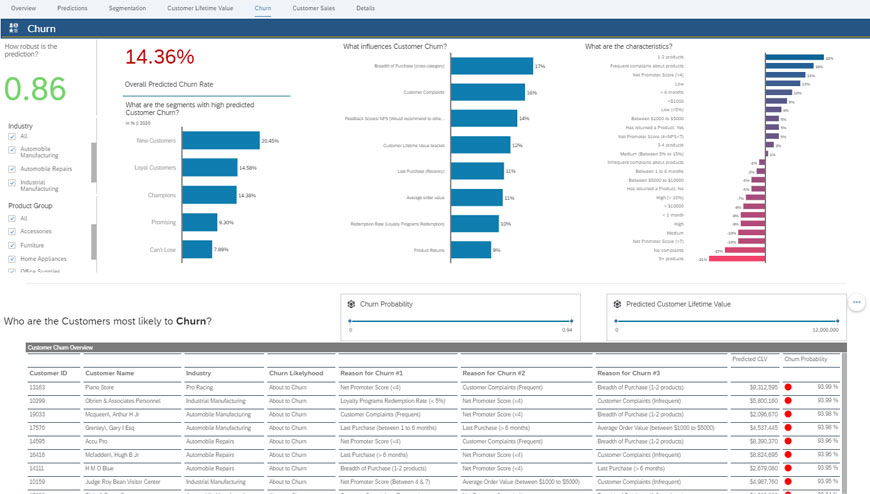This screenshot has height=494, width=870.
Task: Click left handle of Predicted CLV slider
Action: [617, 322]
